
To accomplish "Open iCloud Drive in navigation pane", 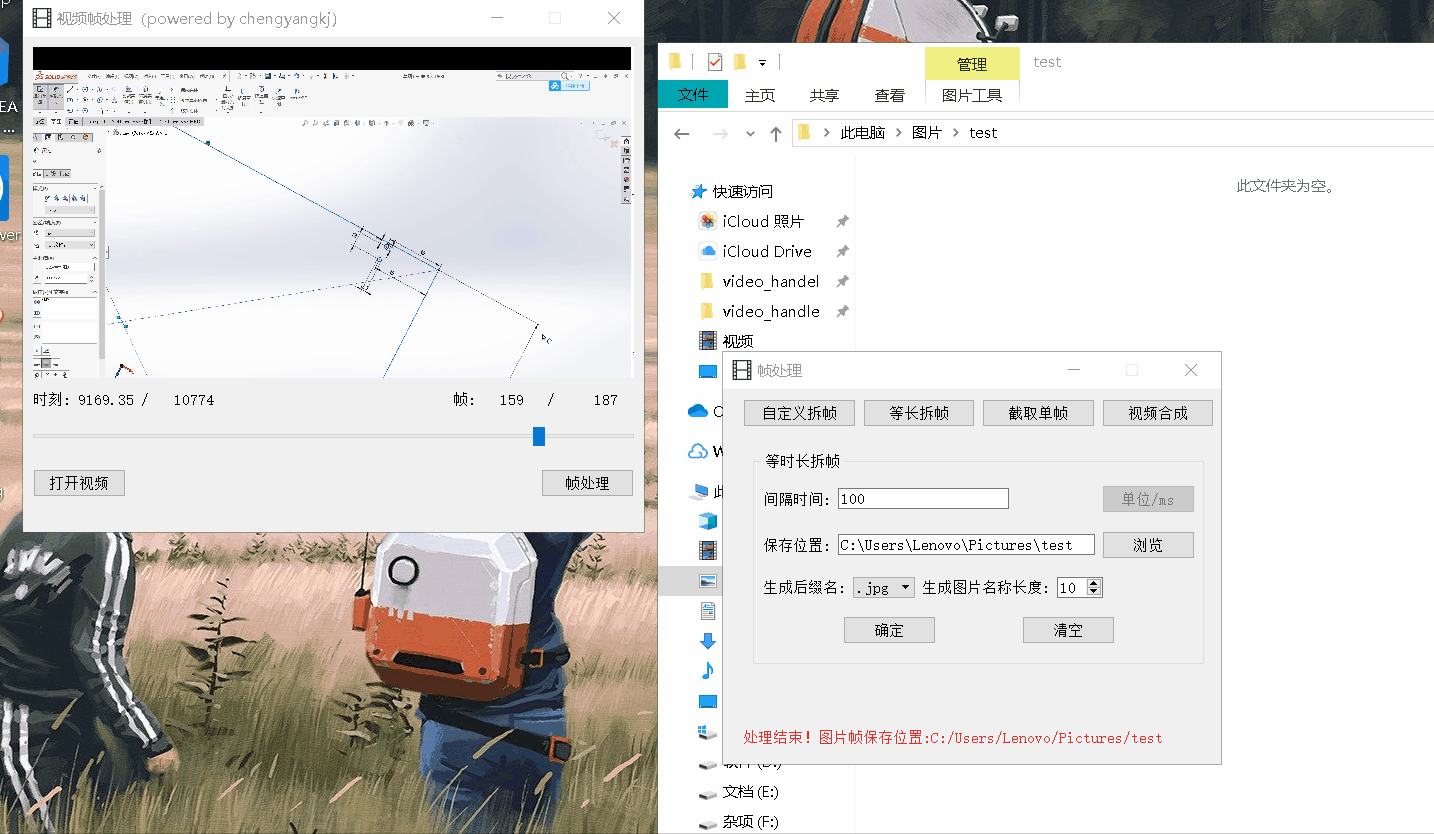I will [x=767, y=252].
